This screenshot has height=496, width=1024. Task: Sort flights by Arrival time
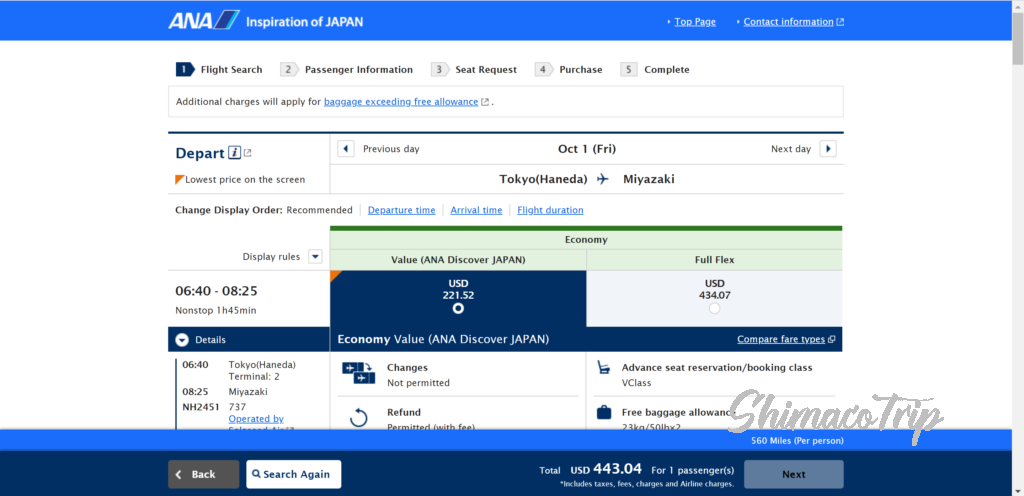[476, 210]
